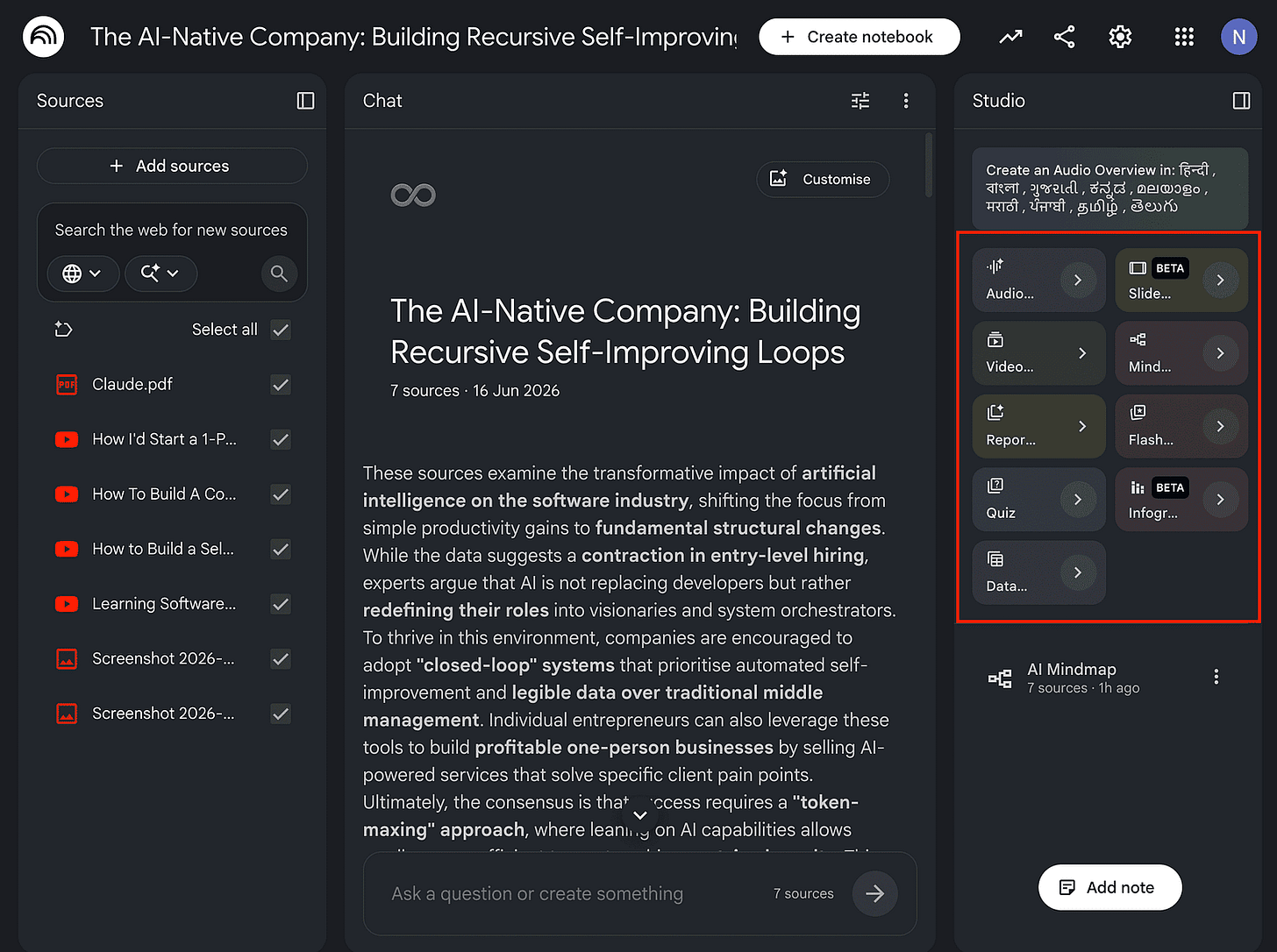
Task: Open the Audio Overview languages banner
Action: pyautogui.click(x=1109, y=188)
